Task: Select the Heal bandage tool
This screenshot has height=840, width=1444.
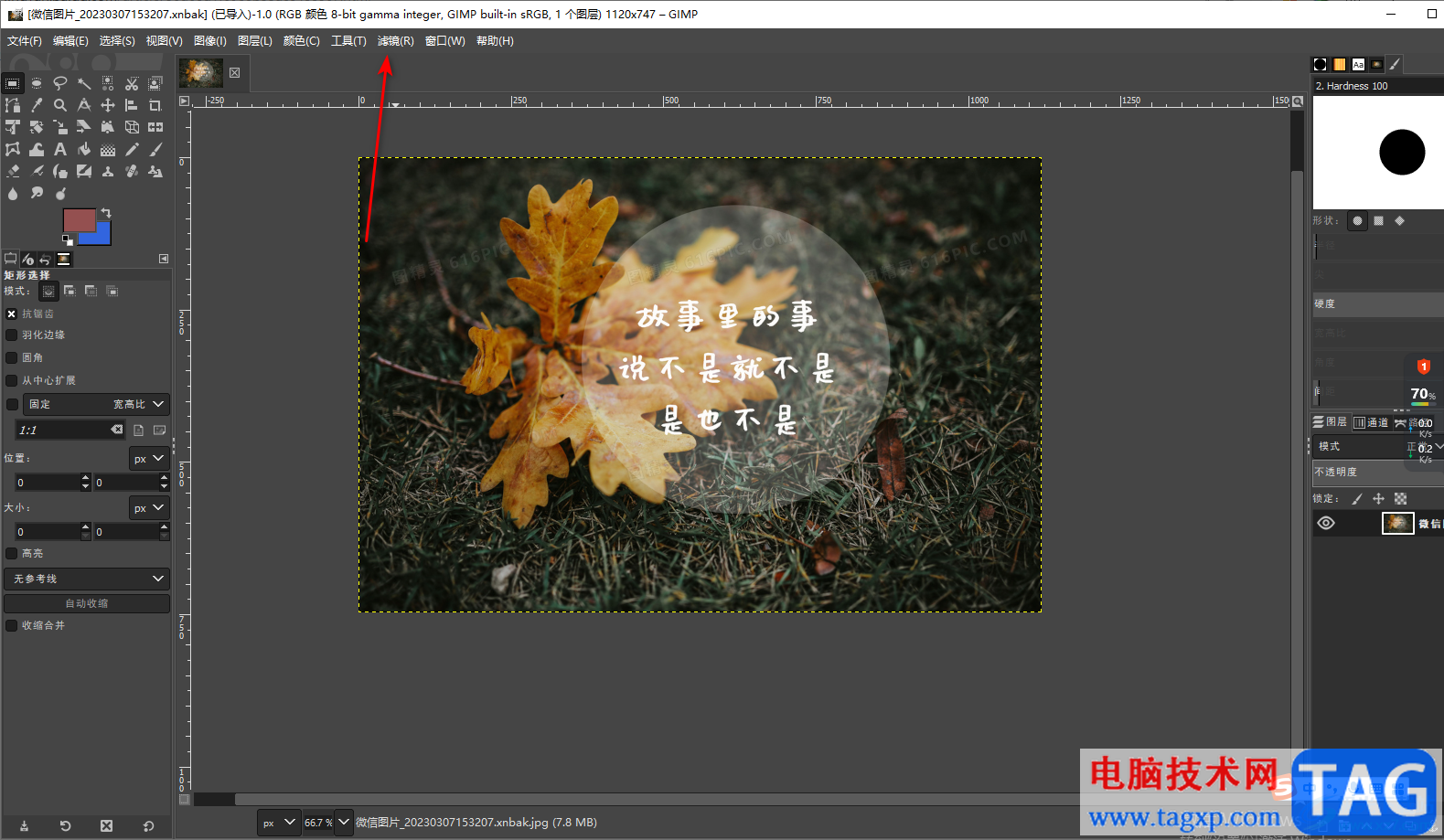Action: (132, 171)
